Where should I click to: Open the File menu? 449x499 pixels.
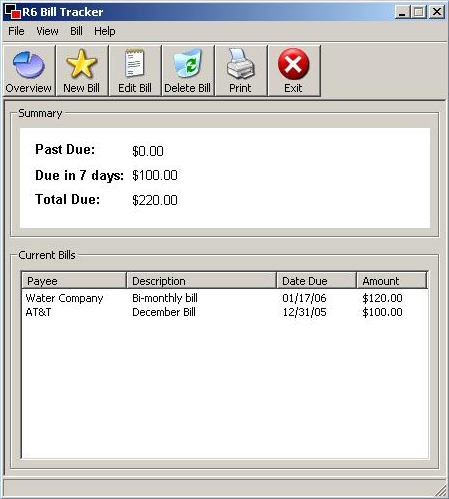pos(16,31)
